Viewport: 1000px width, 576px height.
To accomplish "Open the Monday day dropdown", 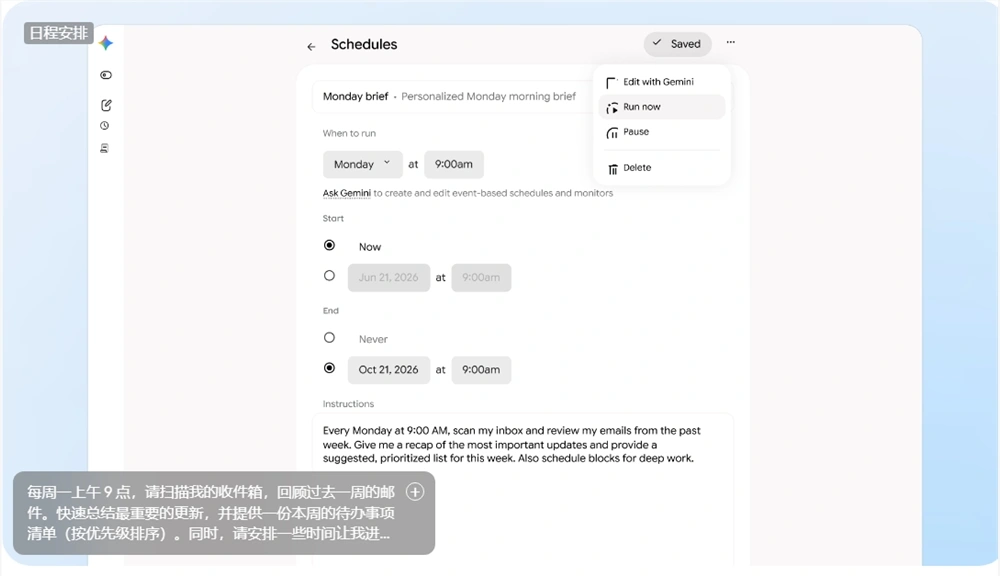I will coord(362,165).
